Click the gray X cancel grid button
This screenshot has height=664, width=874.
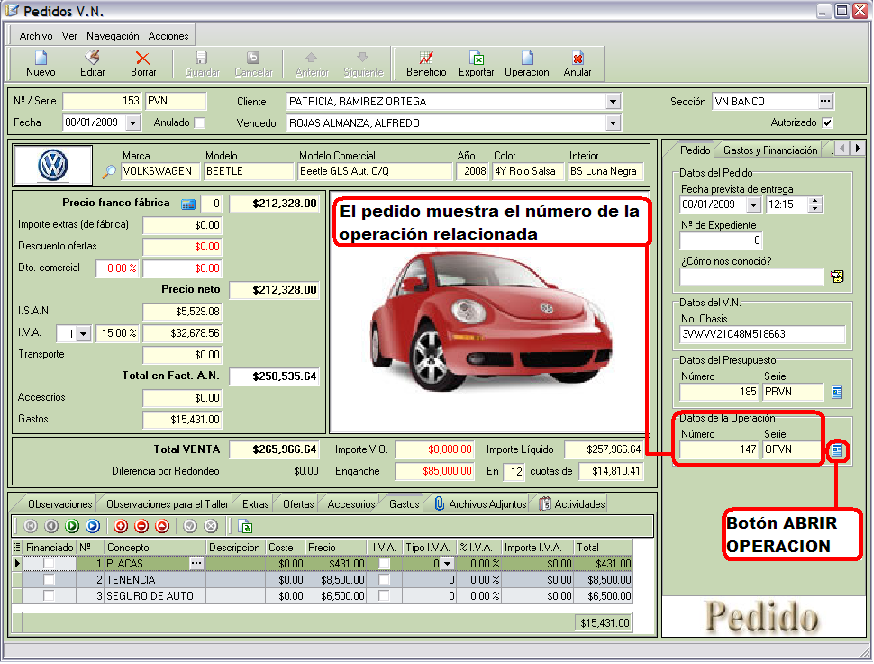(x=211, y=526)
